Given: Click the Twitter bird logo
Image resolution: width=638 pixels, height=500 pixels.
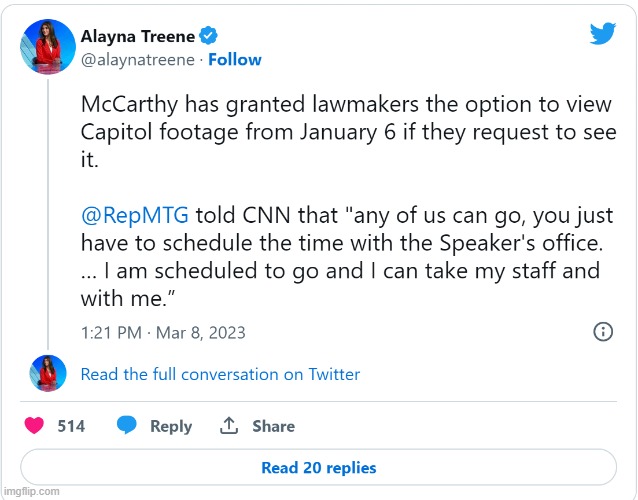Looking at the screenshot, I should click(602, 34).
